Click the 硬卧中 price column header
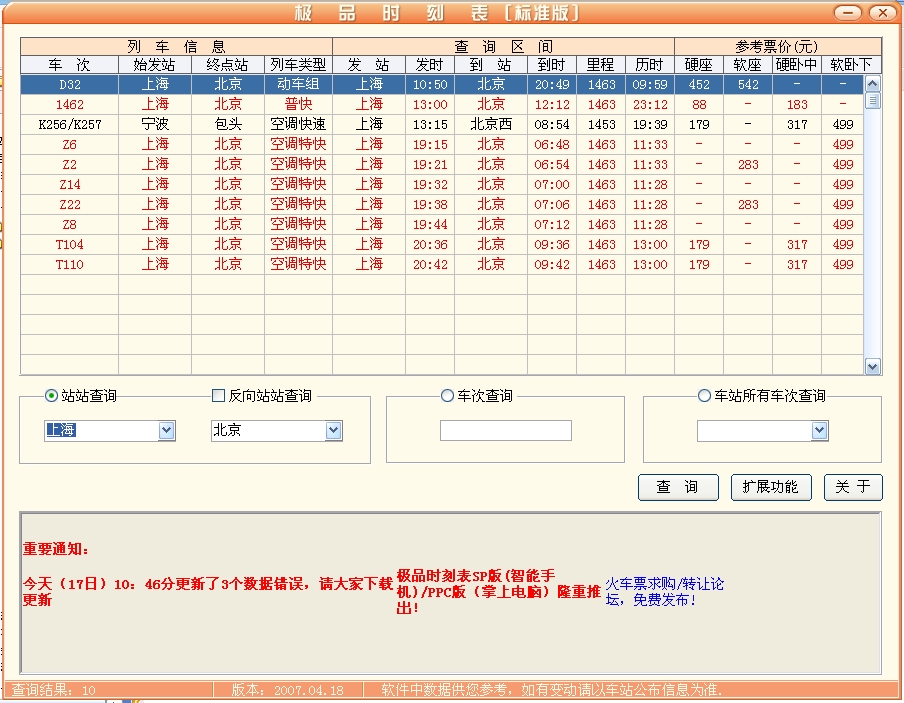This screenshot has height=703, width=904. [x=797, y=65]
